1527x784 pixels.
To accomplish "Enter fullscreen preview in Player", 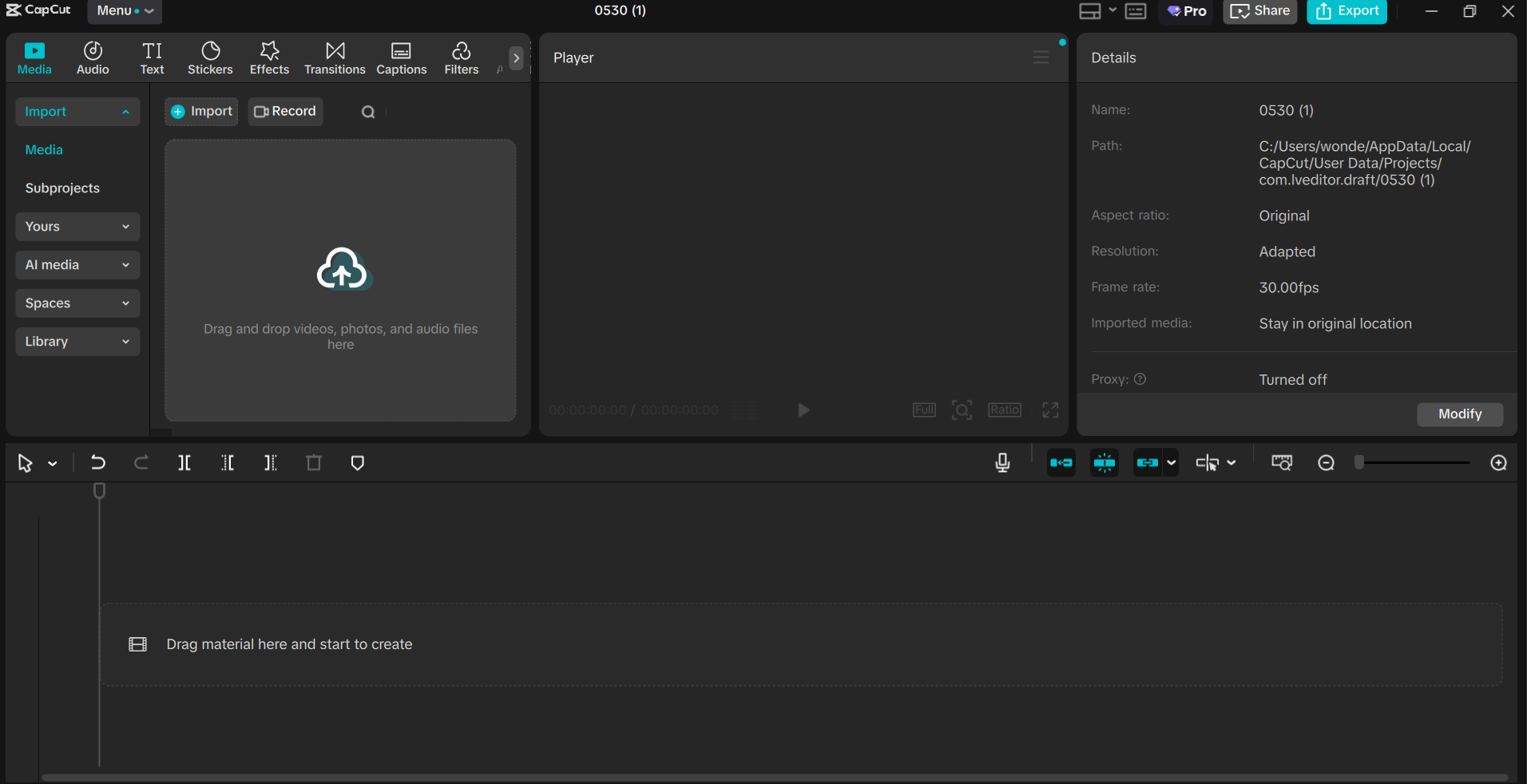I will (1050, 410).
